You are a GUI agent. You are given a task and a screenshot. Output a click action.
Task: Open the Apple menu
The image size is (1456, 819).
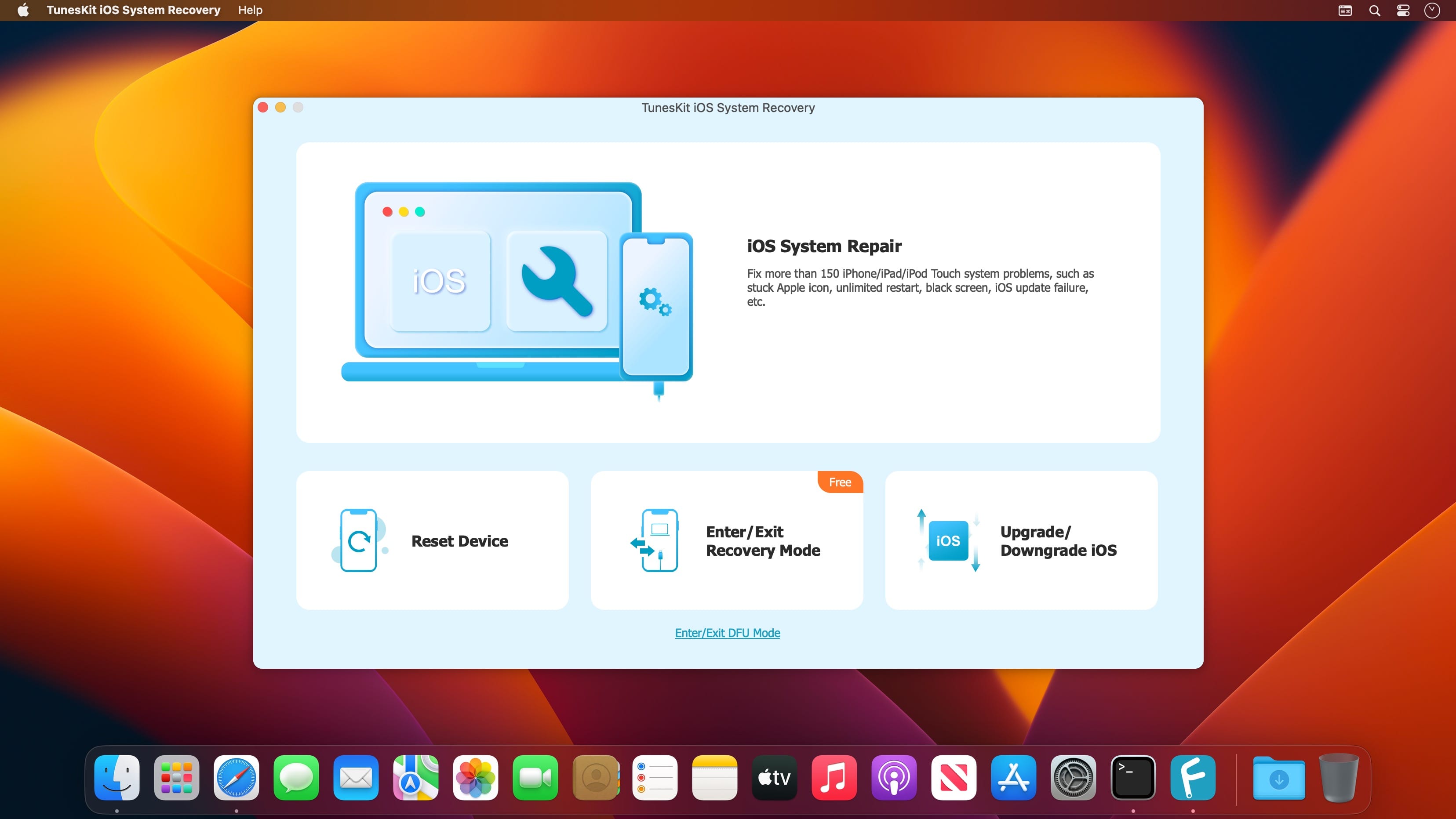(23, 10)
